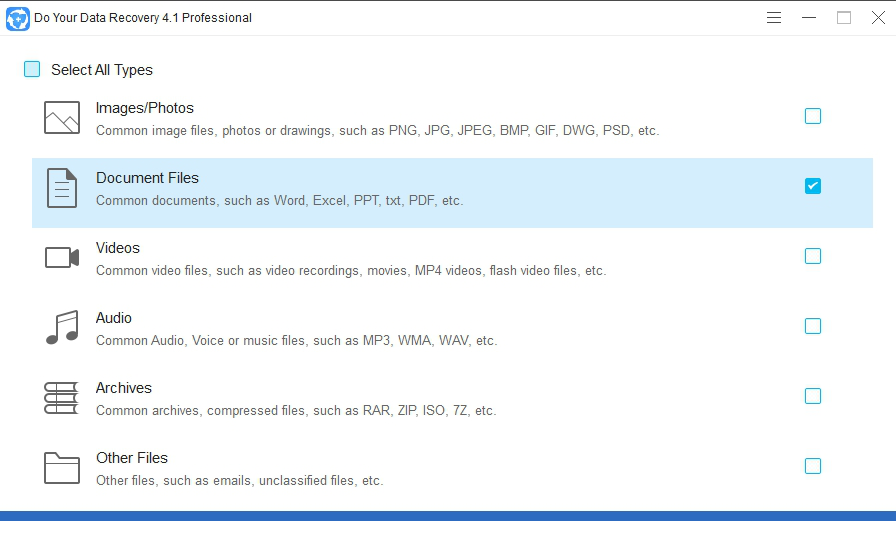Screen dimensions: 896x541
Task: Select the Other Files title text
Action: (132, 458)
